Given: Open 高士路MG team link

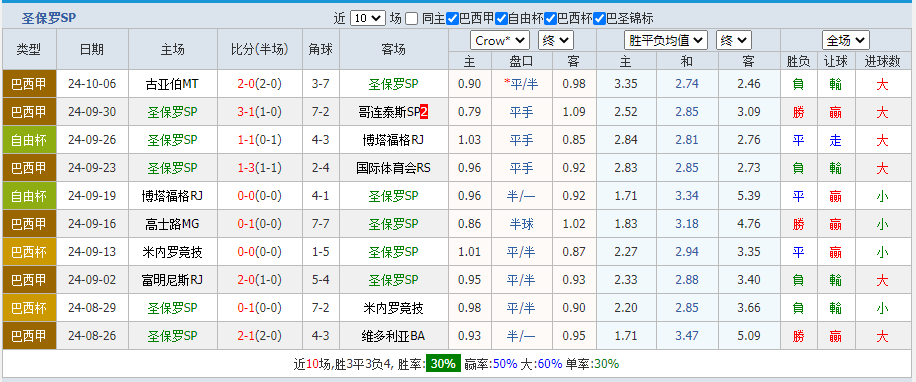Looking at the screenshot, I should tap(172, 224).
